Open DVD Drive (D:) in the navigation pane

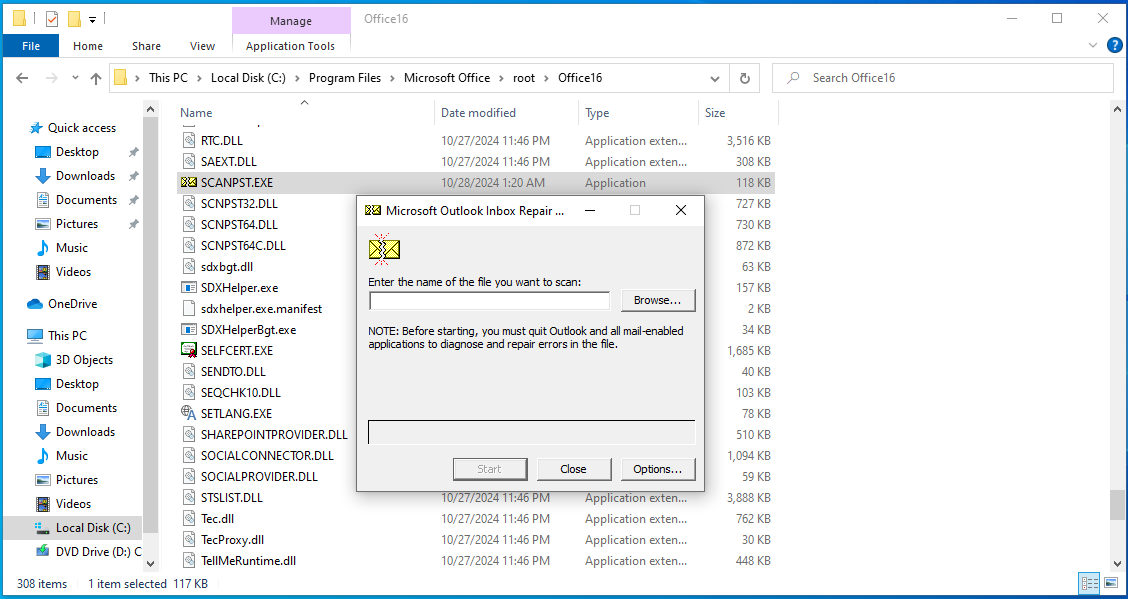[99, 552]
